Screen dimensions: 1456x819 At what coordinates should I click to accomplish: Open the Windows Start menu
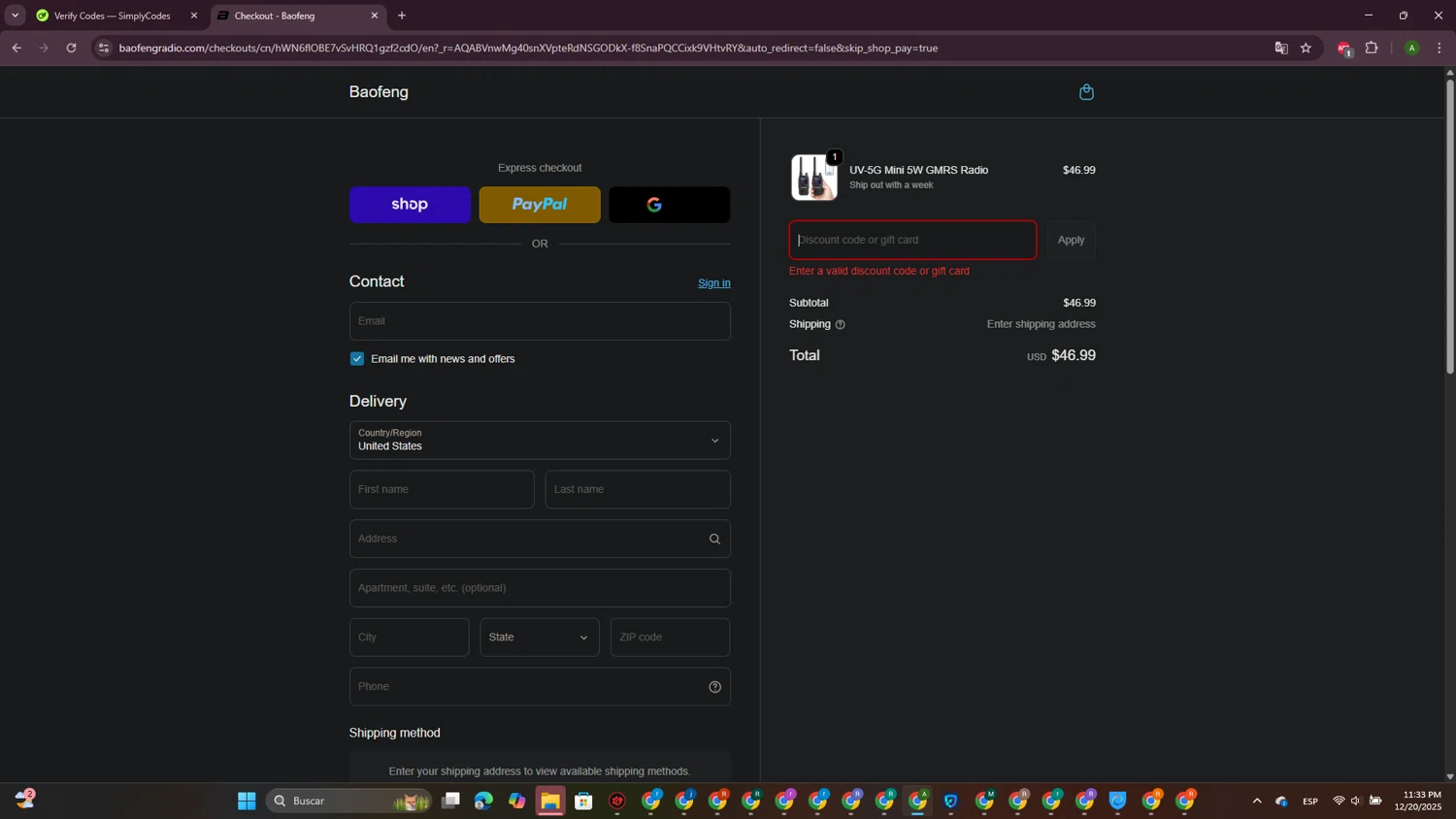click(x=247, y=801)
